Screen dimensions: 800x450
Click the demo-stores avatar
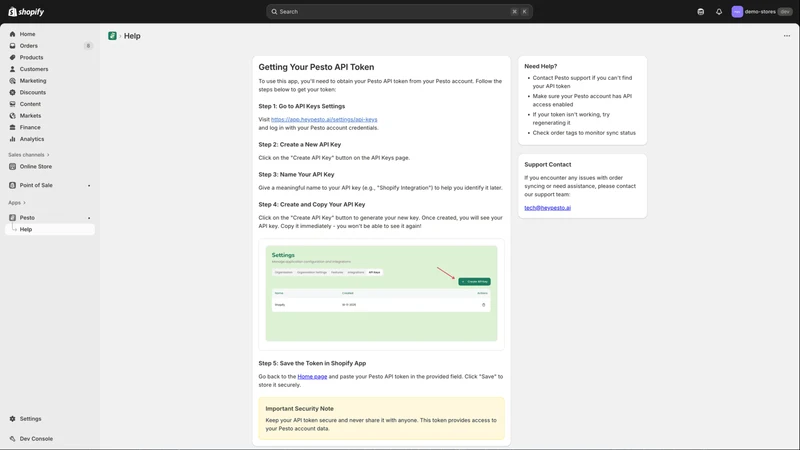click(x=737, y=12)
